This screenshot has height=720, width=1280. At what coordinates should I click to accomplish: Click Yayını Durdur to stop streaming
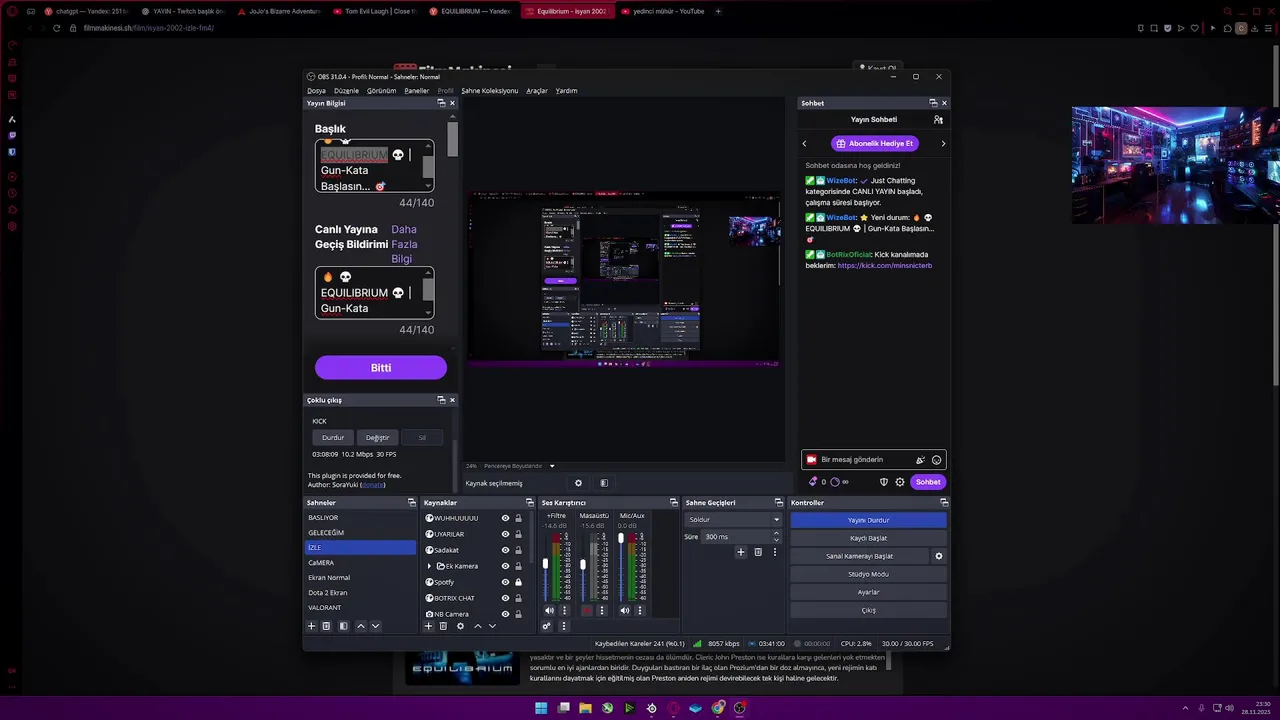tap(868, 520)
